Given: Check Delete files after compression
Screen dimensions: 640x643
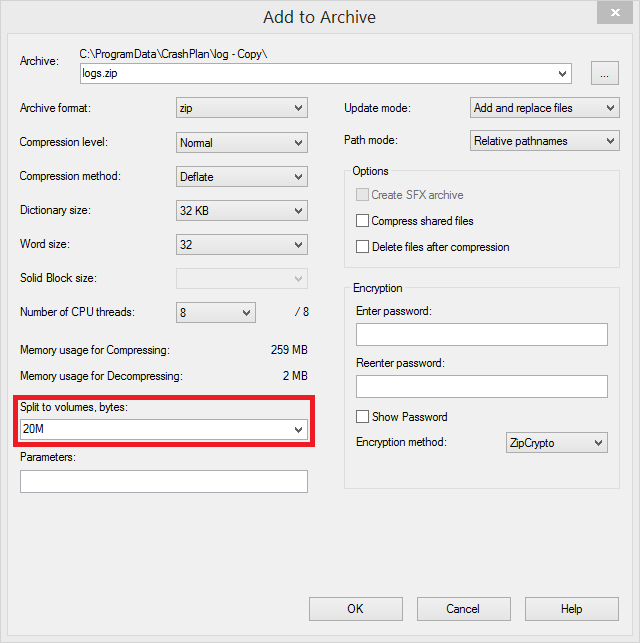Looking at the screenshot, I should (x=362, y=246).
